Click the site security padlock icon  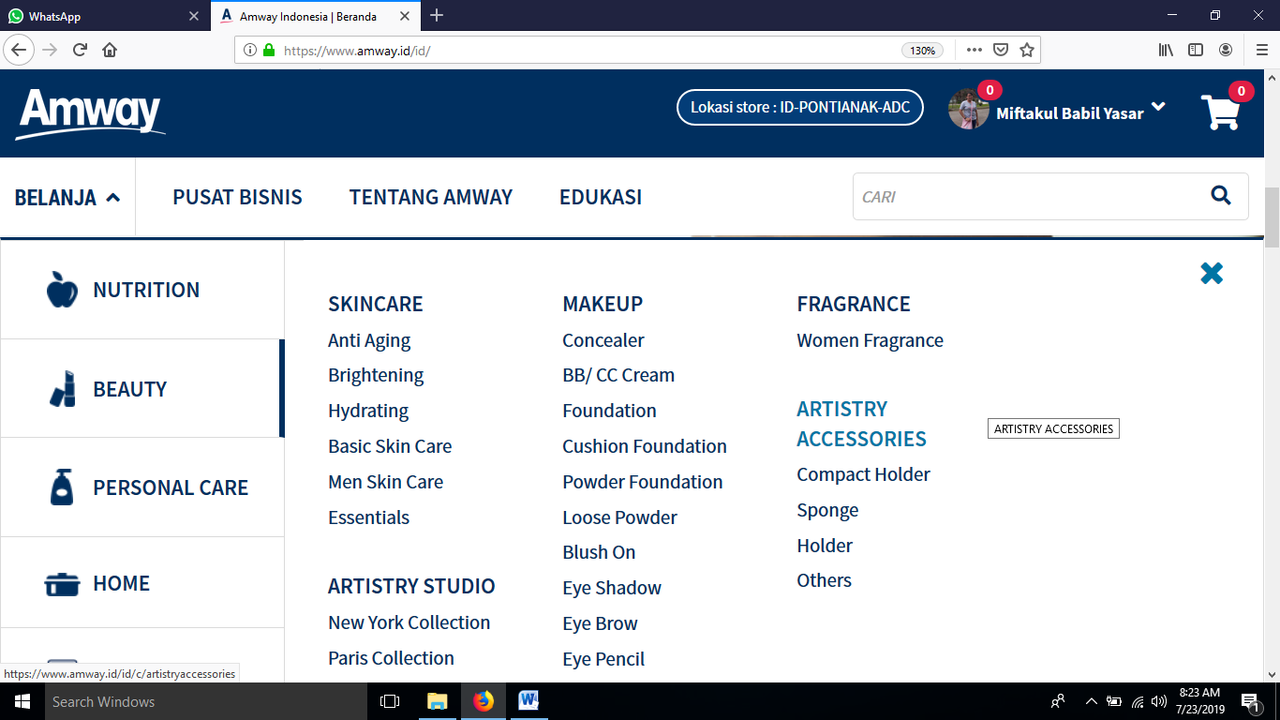pyautogui.click(x=268, y=50)
